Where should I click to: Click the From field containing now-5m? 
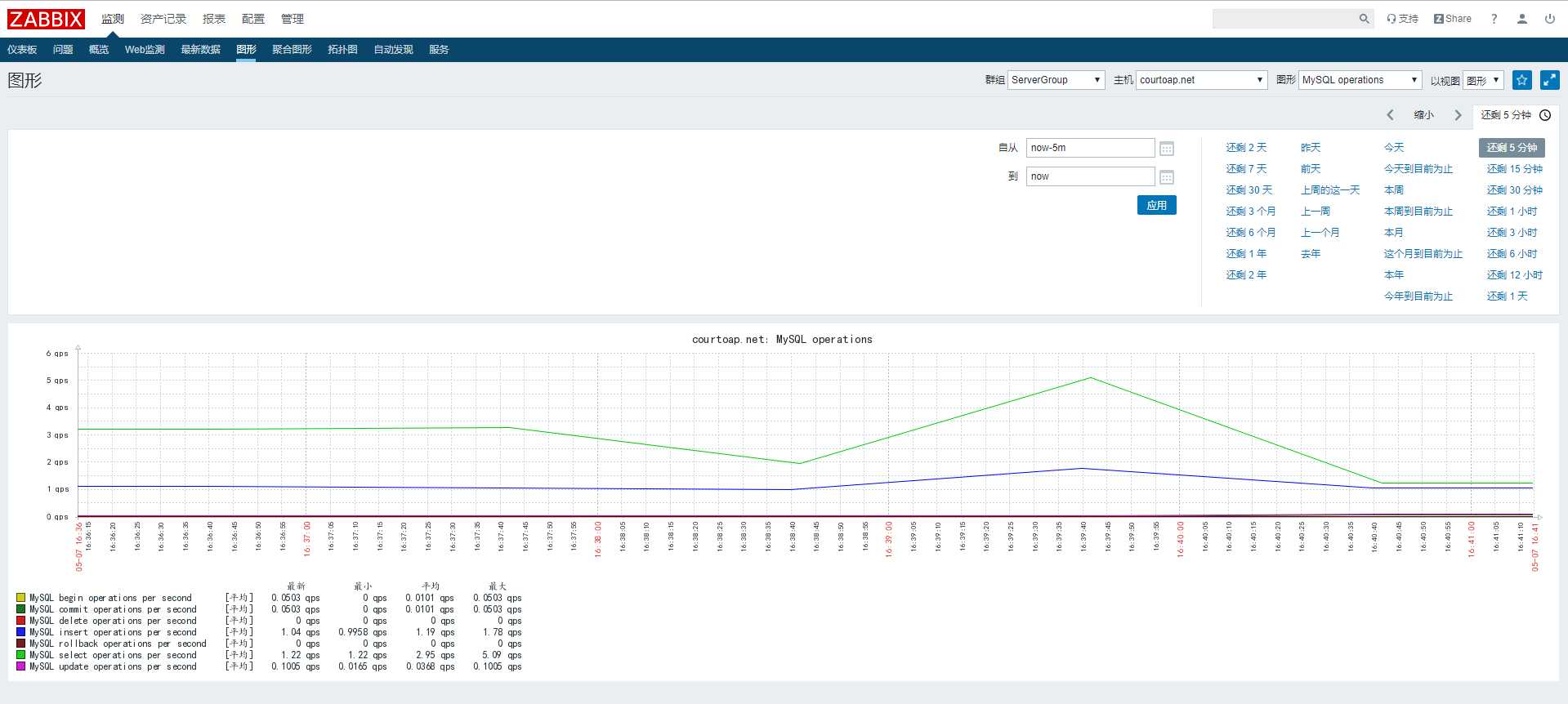[x=1090, y=148]
